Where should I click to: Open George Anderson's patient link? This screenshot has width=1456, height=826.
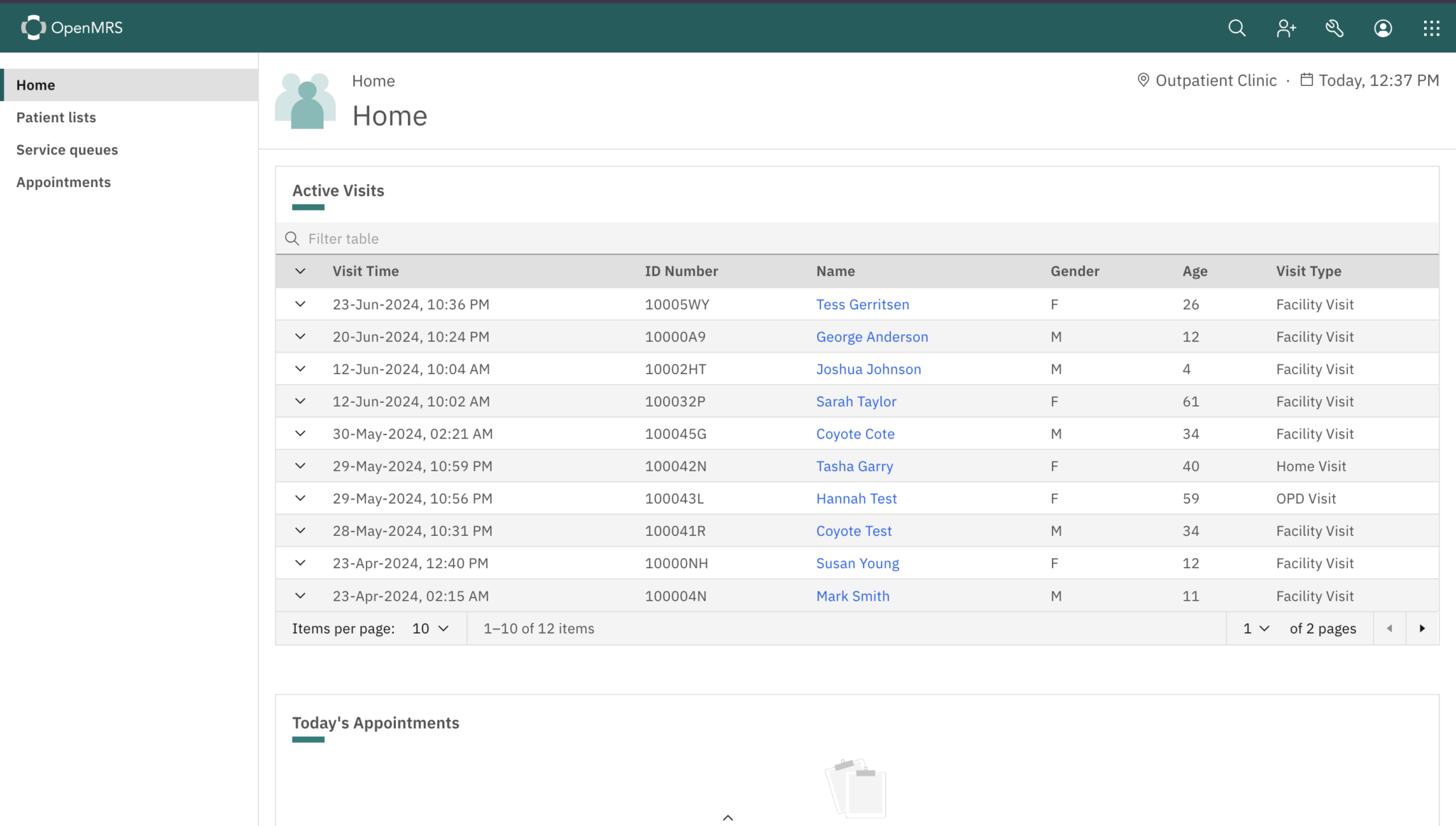(x=872, y=337)
